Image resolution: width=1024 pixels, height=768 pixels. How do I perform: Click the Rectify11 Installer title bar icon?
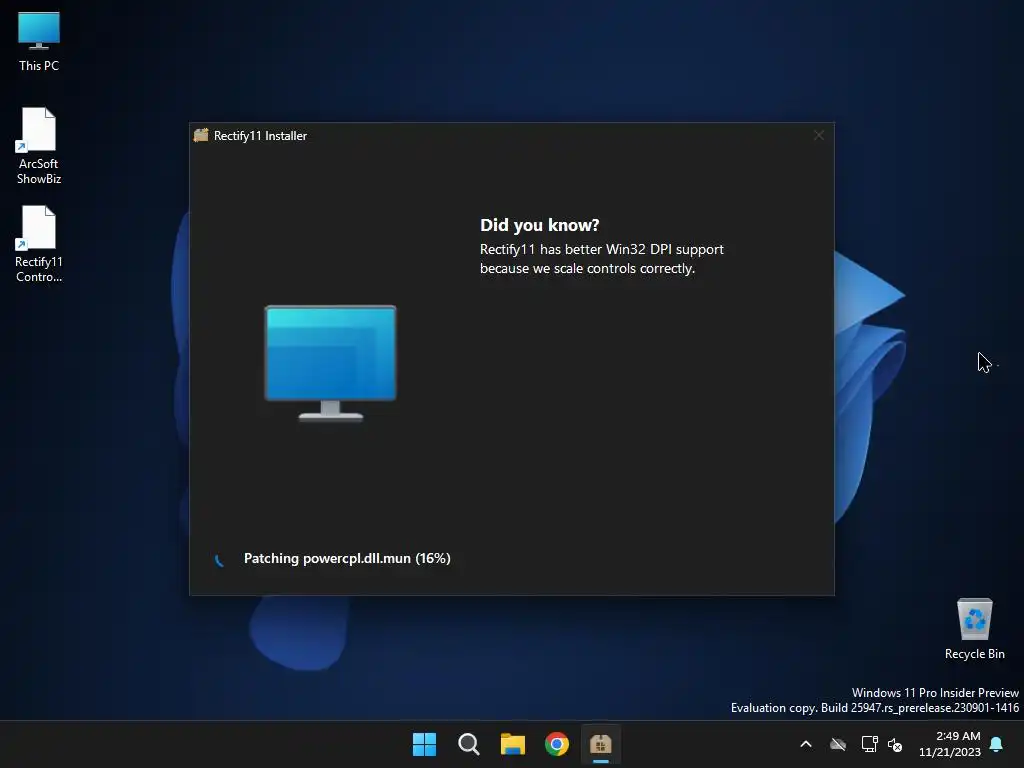click(201, 135)
